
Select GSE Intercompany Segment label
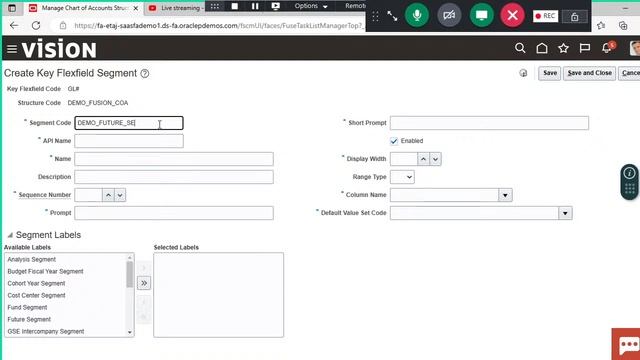pyautogui.click(x=46, y=331)
